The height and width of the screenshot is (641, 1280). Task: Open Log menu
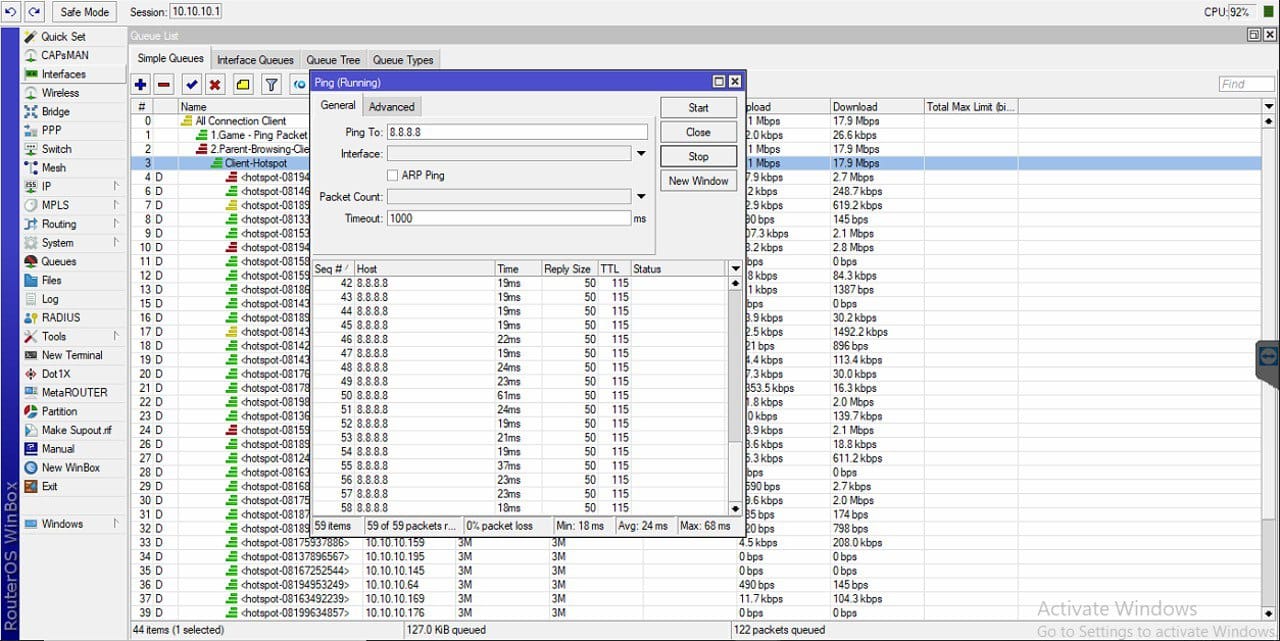click(x=49, y=299)
